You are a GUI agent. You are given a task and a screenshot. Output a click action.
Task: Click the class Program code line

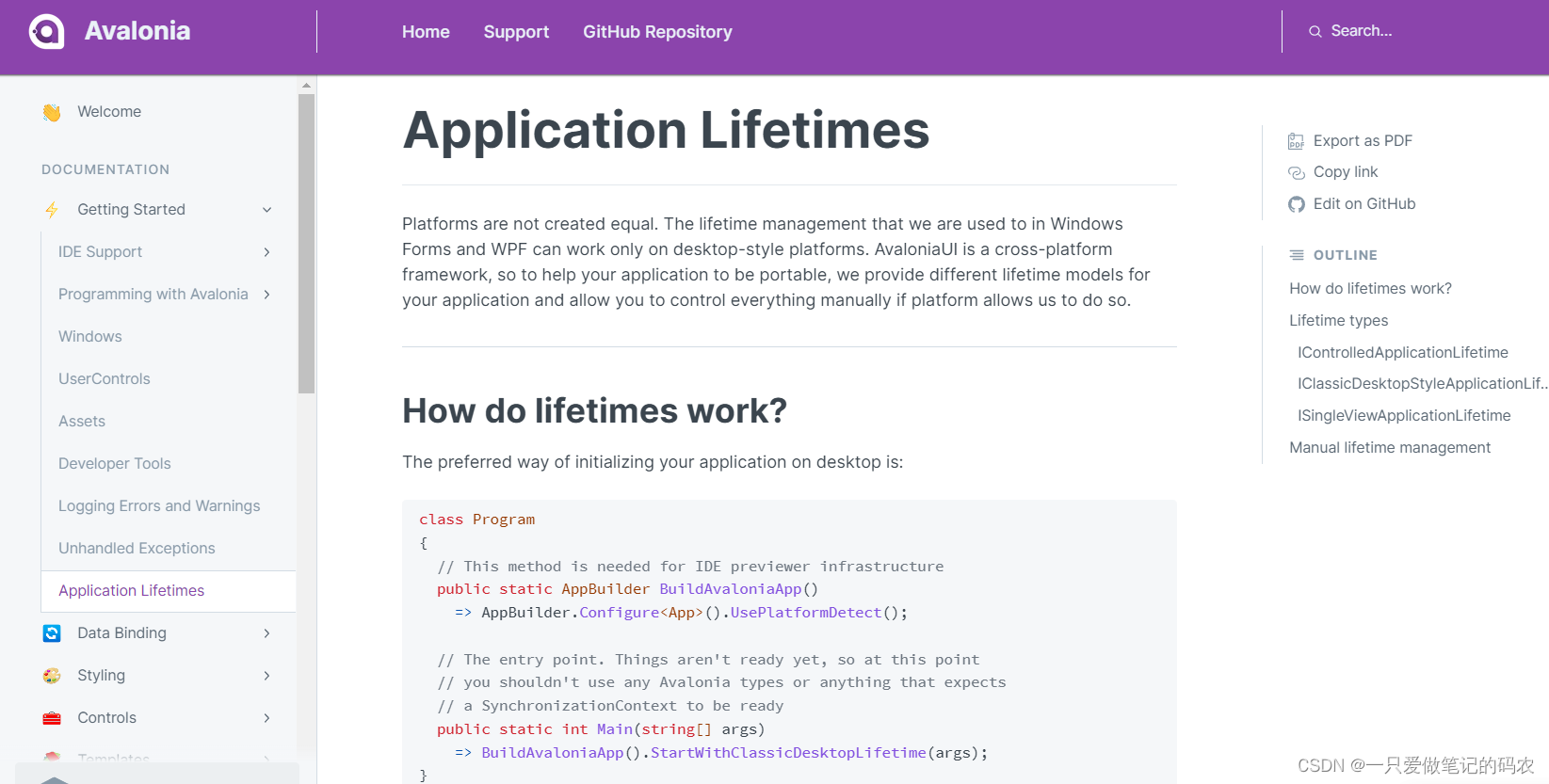coord(476,520)
